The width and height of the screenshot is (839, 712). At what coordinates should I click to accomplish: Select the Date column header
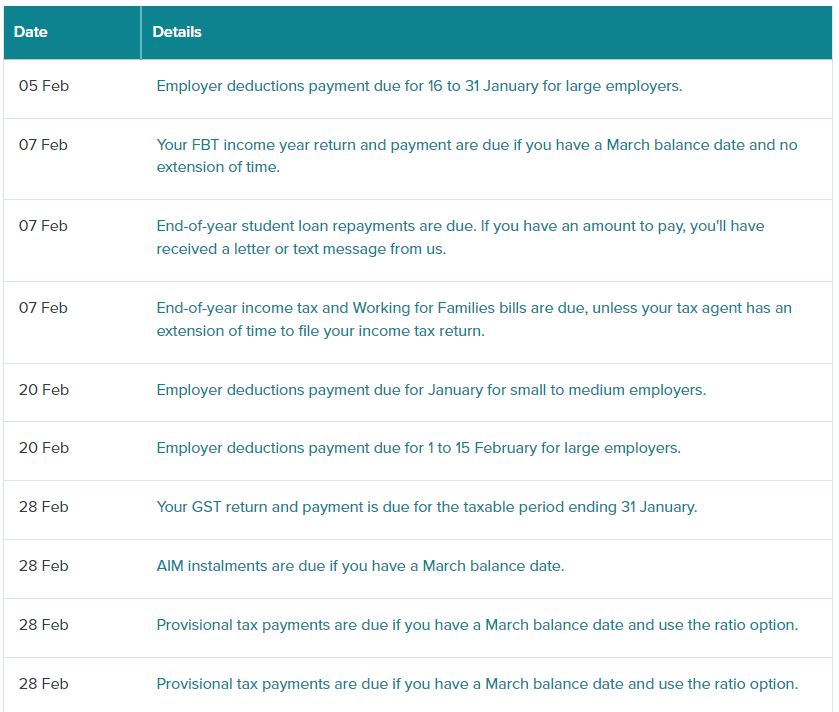click(x=72, y=32)
